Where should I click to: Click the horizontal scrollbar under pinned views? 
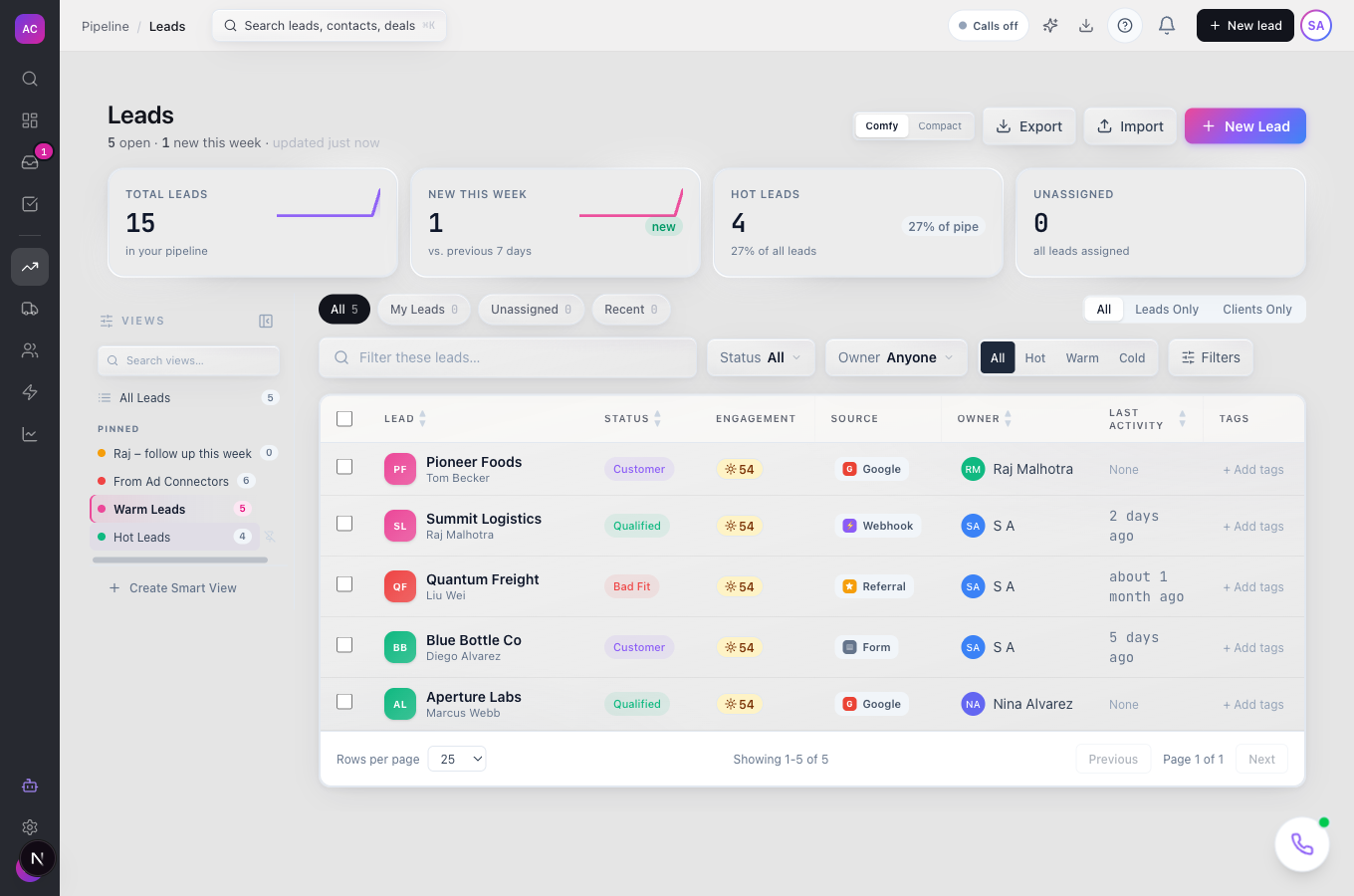tap(180, 560)
